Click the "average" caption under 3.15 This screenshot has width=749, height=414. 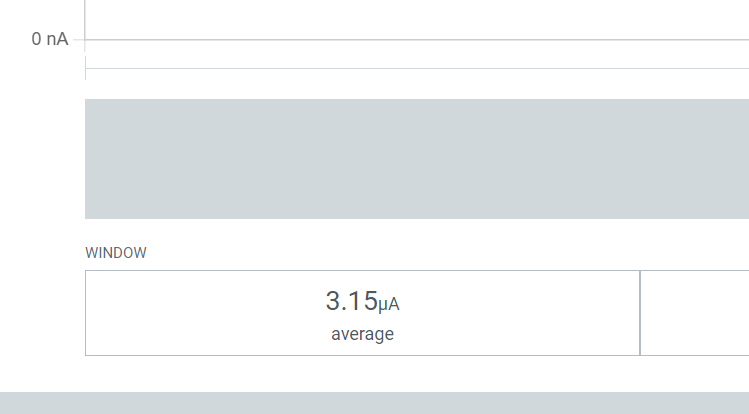pyautogui.click(x=362, y=334)
